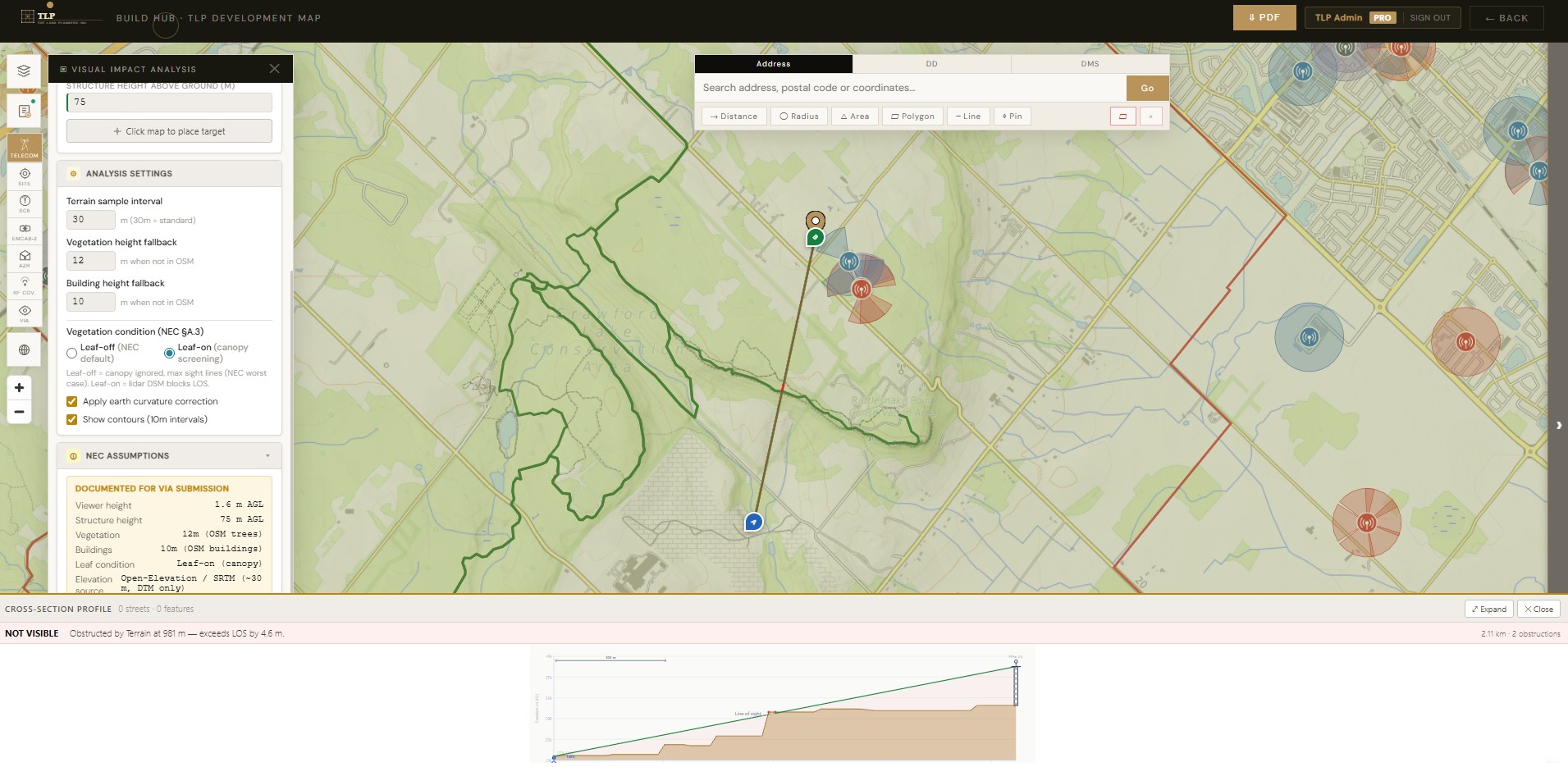The width and height of the screenshot is (1568, 767).
Task: Choose the Line drawing tool
Action: coord(968,116)
